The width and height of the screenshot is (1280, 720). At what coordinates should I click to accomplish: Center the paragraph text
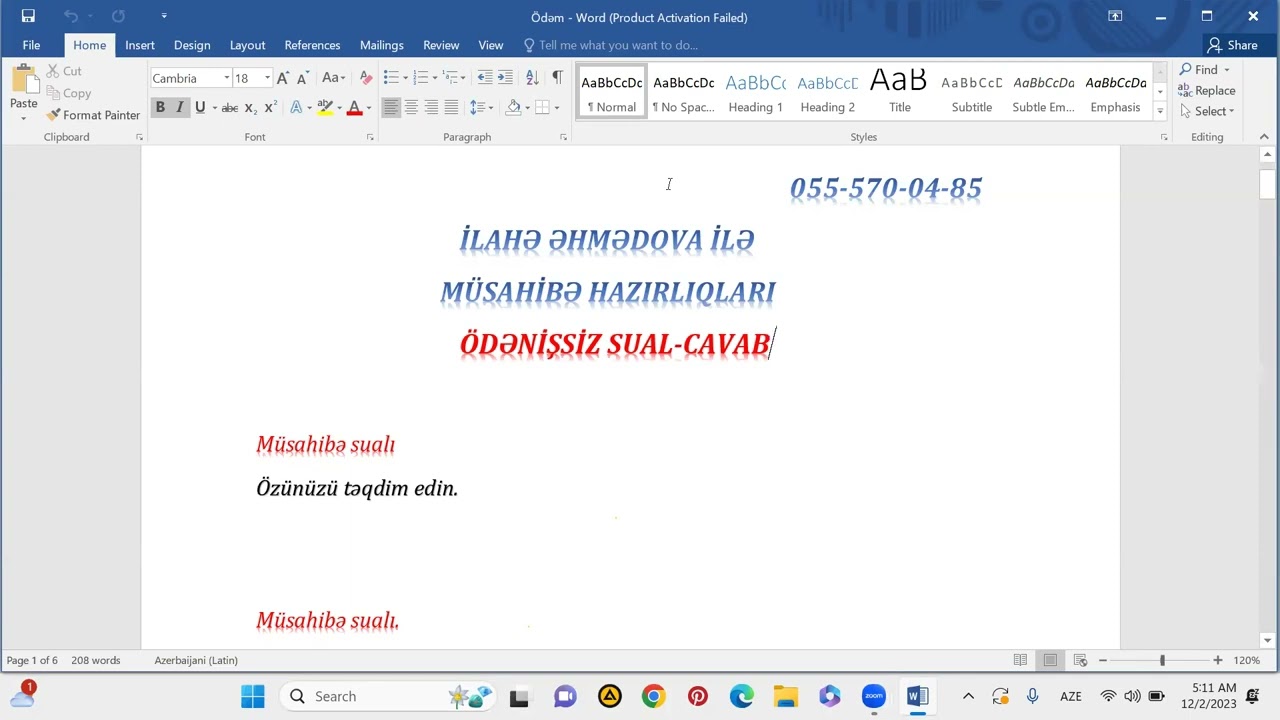pyautogui.click(x=411, y=108)
